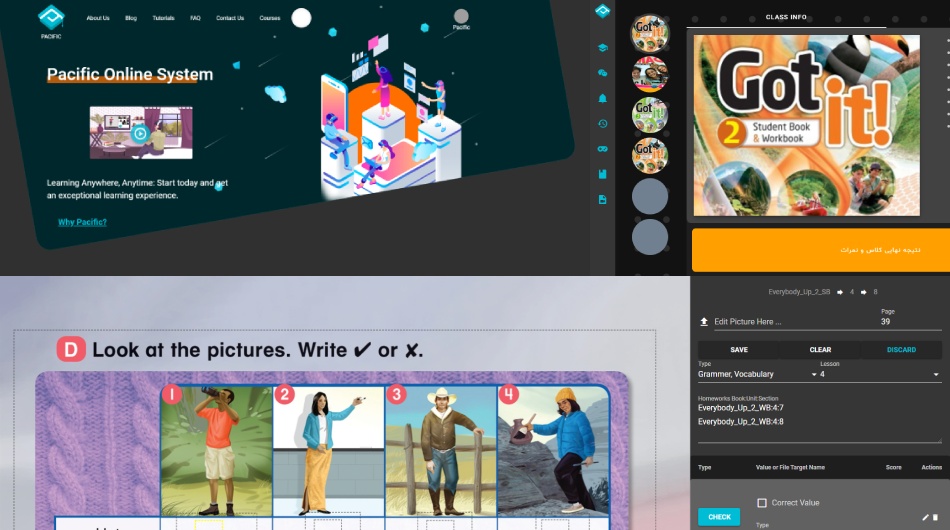Screen dimensions: 950x530
Task: Click the CLEAR button
Action: point(820,349)
